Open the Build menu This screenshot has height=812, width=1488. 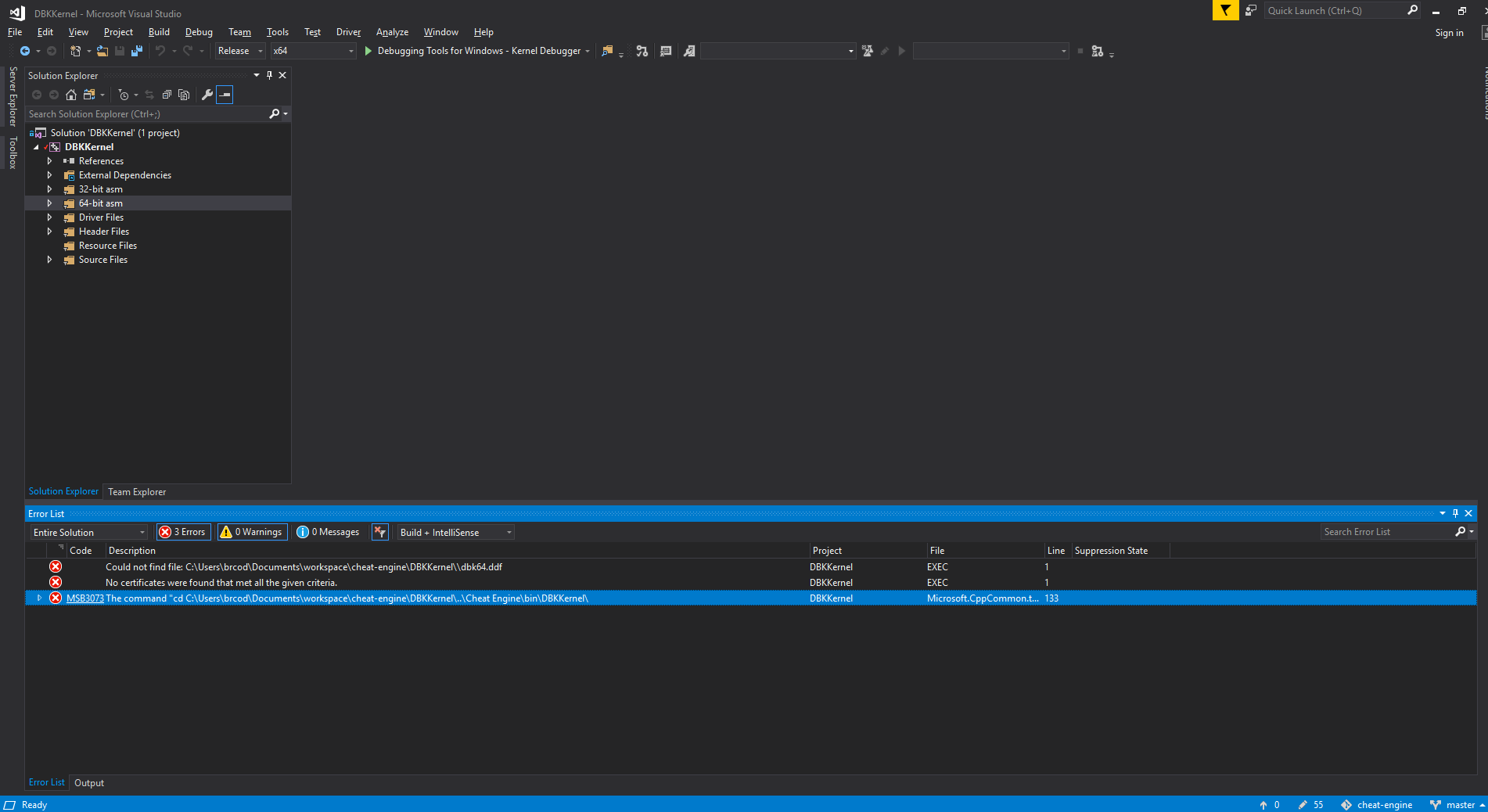pyautogui.click(x=159, y=32)
